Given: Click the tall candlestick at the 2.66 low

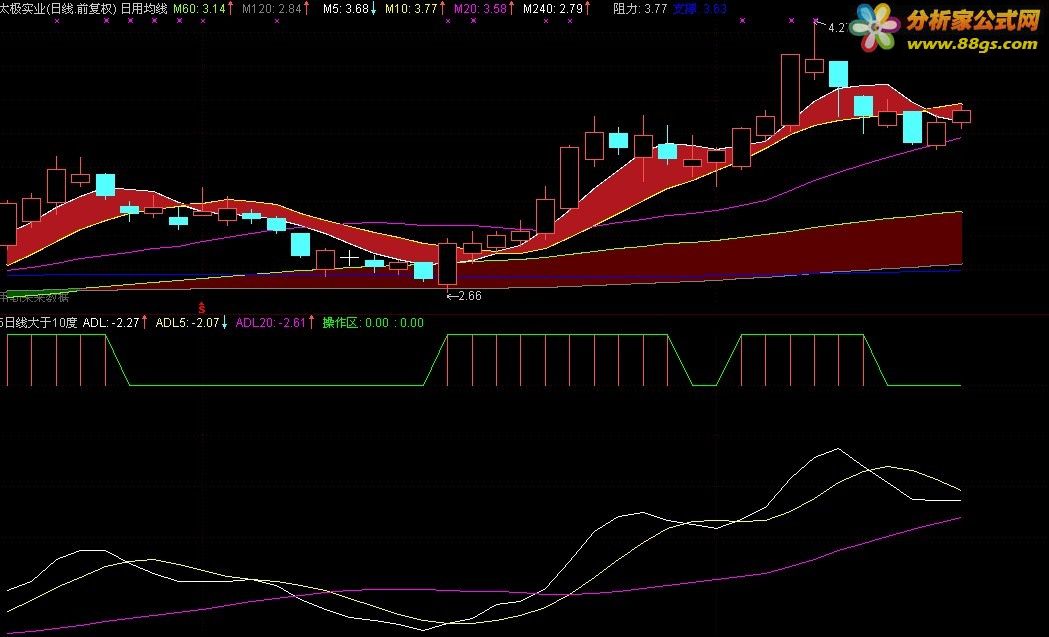Looking at the screenshot, I should (448, 264).
